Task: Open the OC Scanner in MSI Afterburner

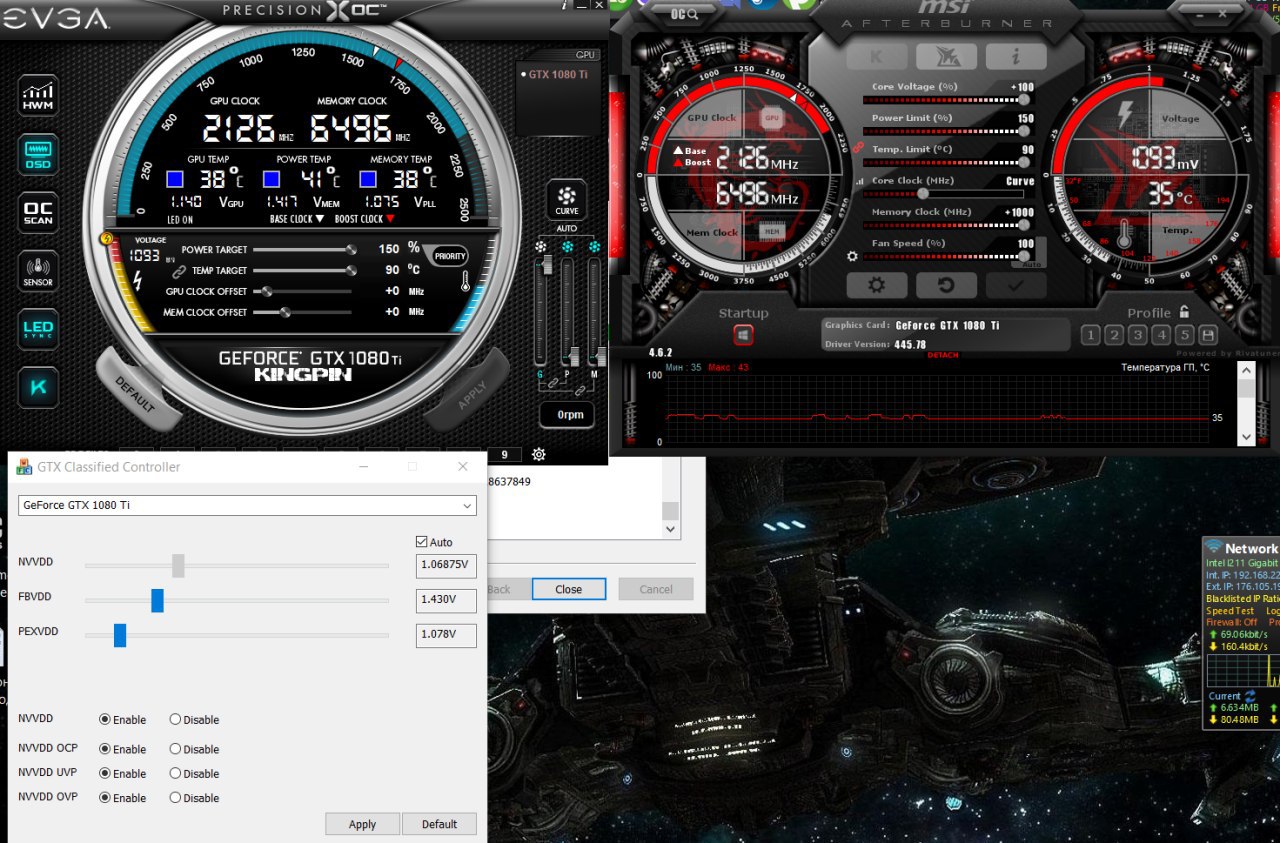Action: coord(685,14)
